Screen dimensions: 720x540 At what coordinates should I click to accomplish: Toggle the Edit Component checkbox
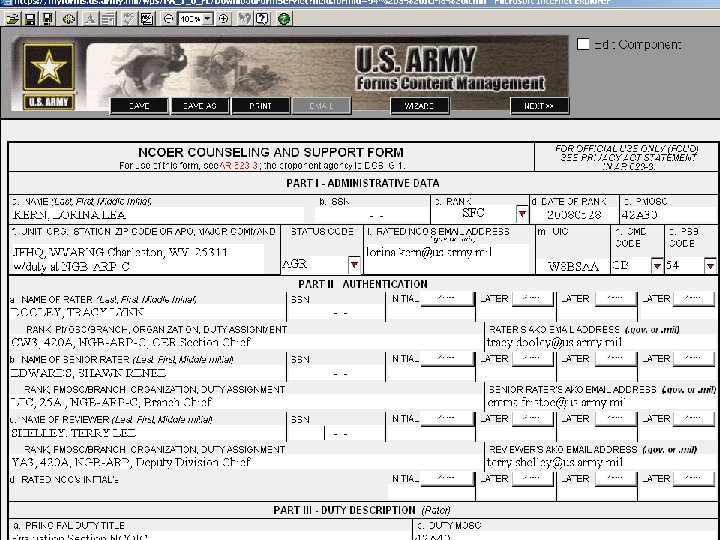coord(583,44)
